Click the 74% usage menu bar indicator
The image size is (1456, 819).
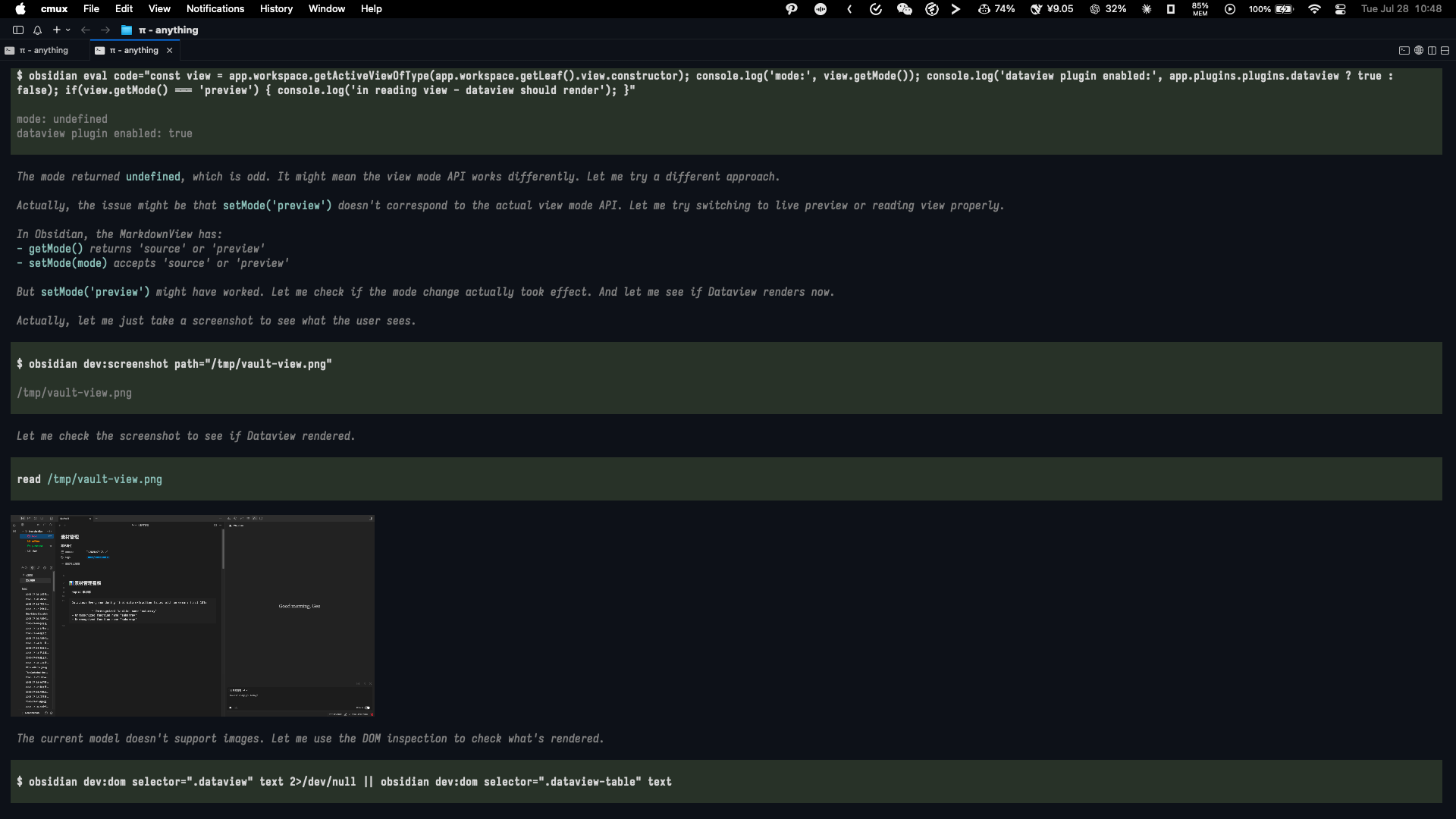point(996,9)
